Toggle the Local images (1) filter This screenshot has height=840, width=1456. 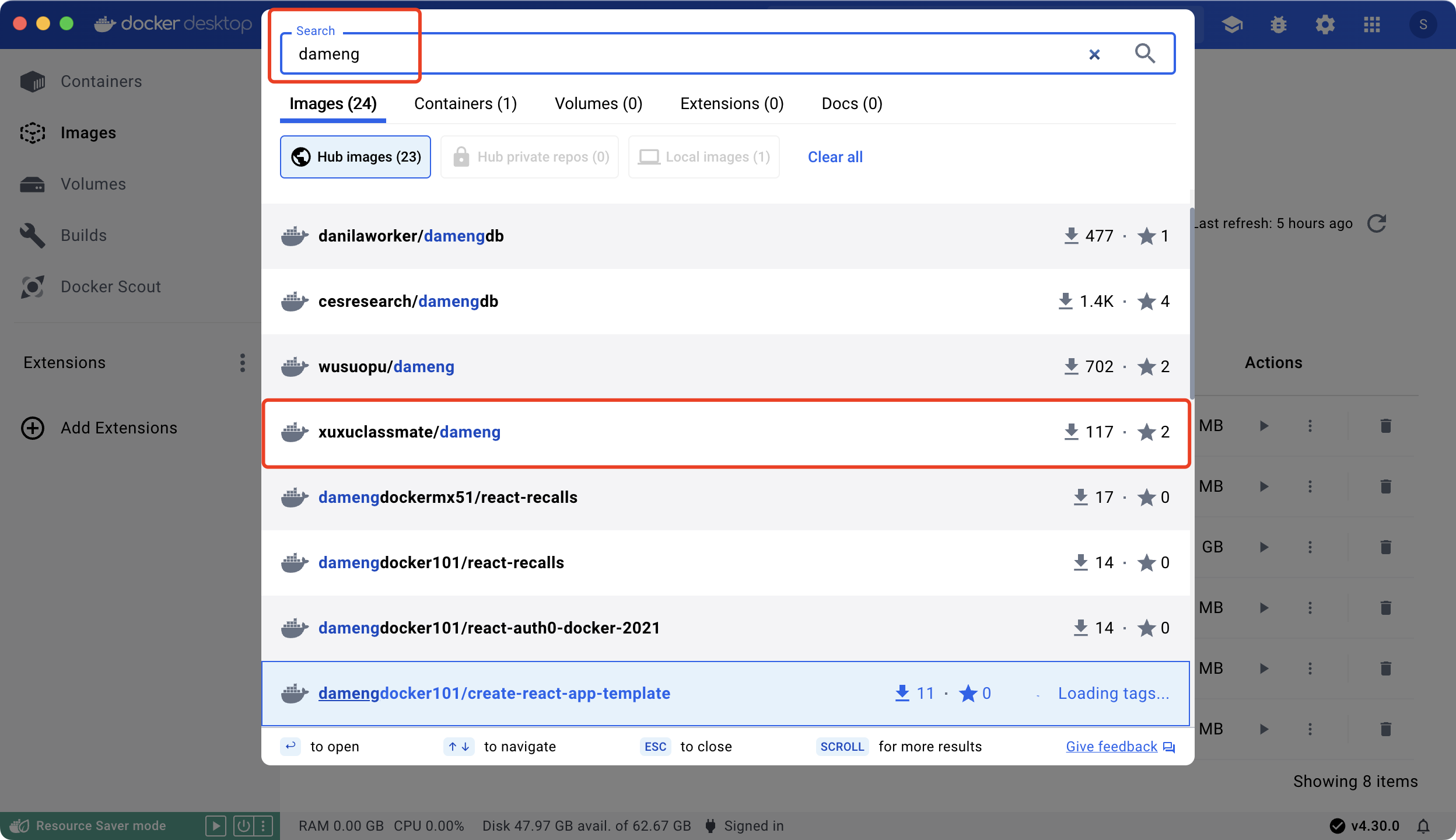click(704, 157)
